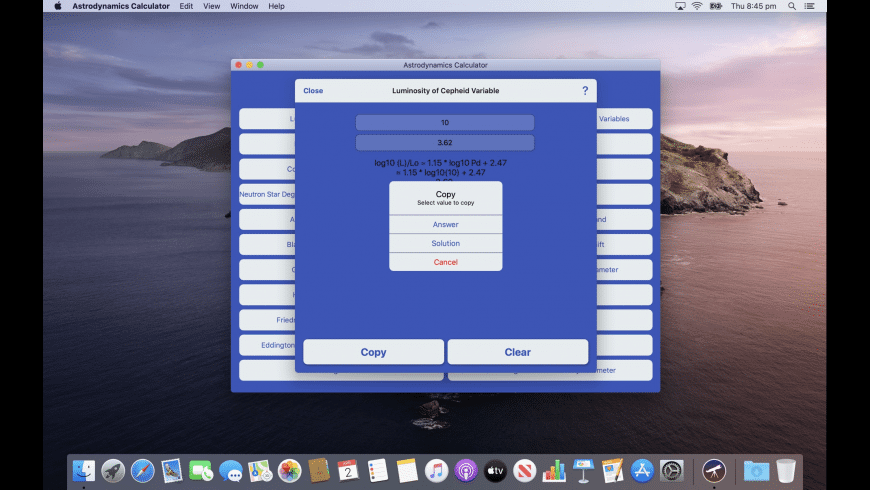Launch Launchpad rocket icon in dock
The width and height of the screenshot is (870, 490).
113,471
